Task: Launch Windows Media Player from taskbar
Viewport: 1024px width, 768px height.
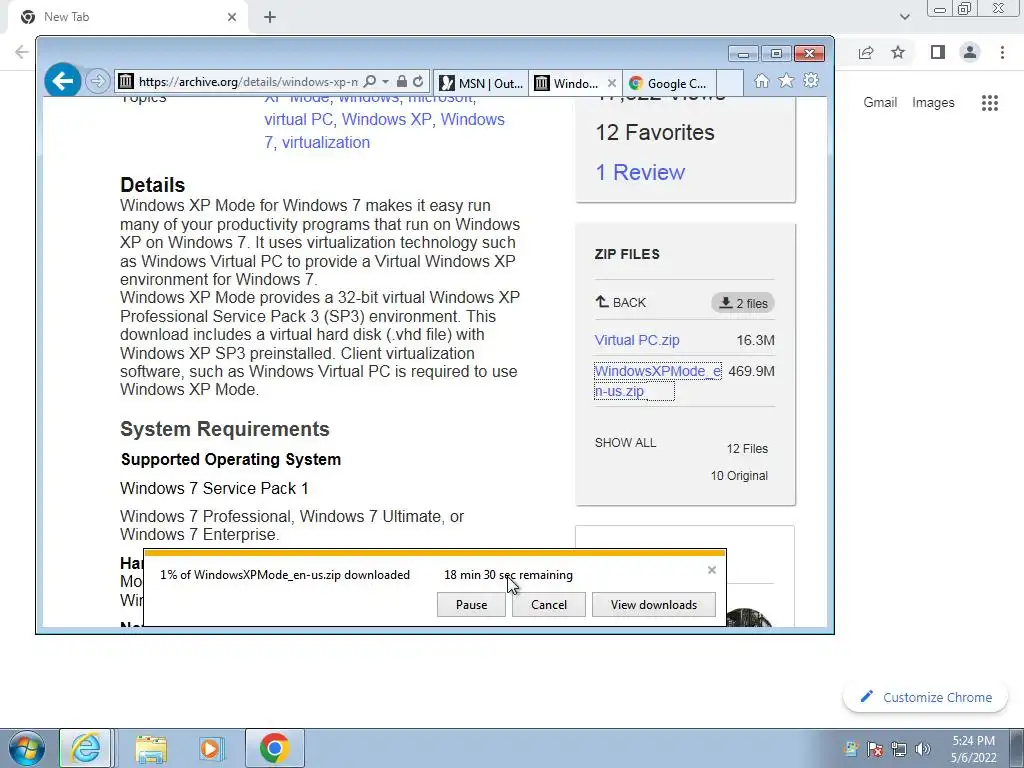Action: point(211,749)
